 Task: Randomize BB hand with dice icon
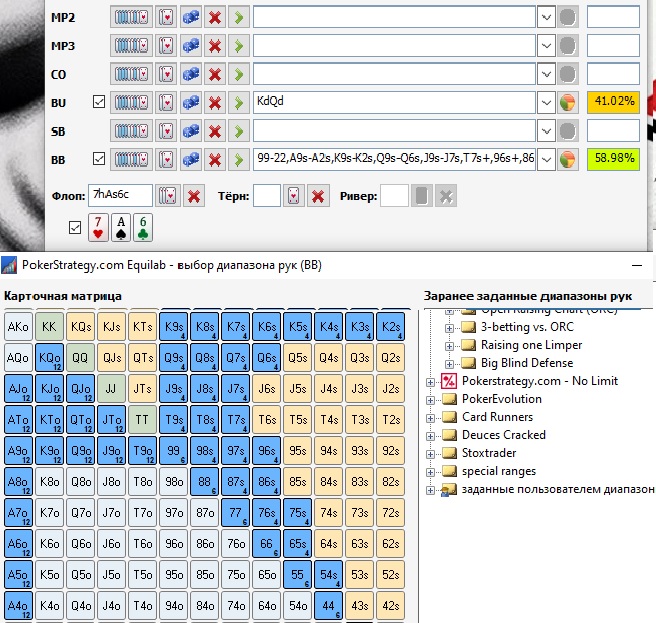click(191, 159)
